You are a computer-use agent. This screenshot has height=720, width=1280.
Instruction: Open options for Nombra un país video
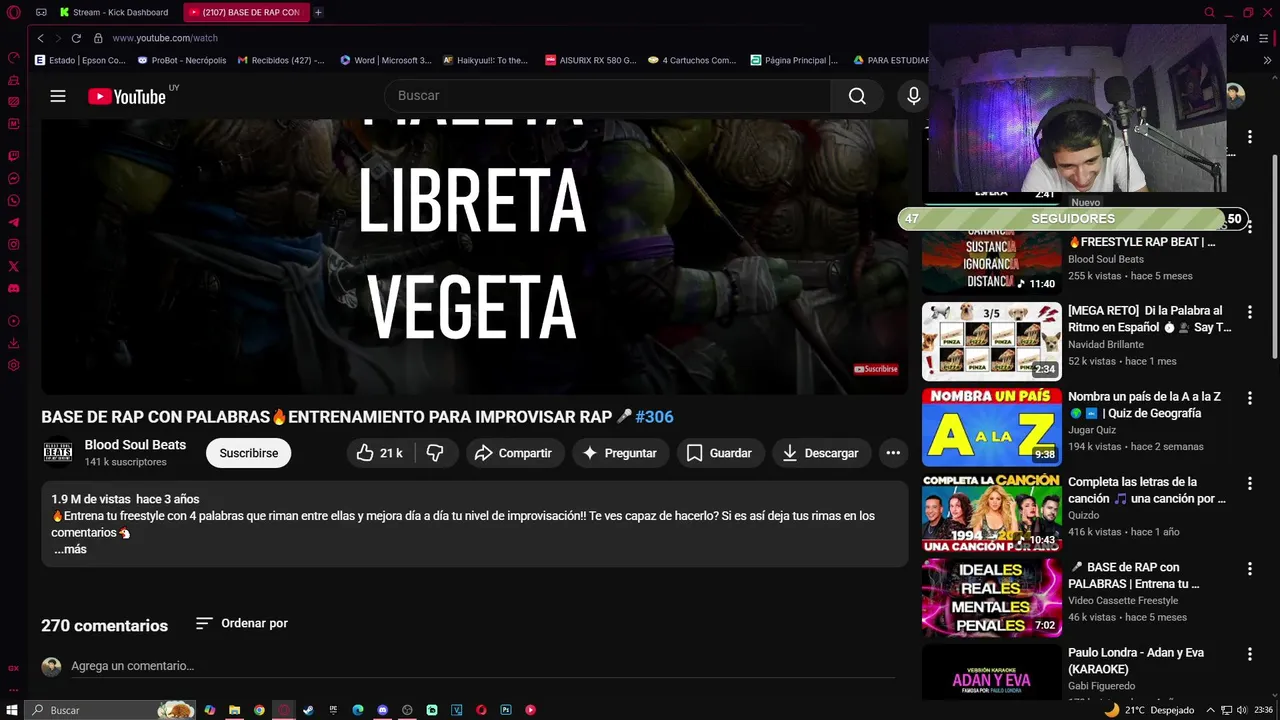pos(1249,398)
